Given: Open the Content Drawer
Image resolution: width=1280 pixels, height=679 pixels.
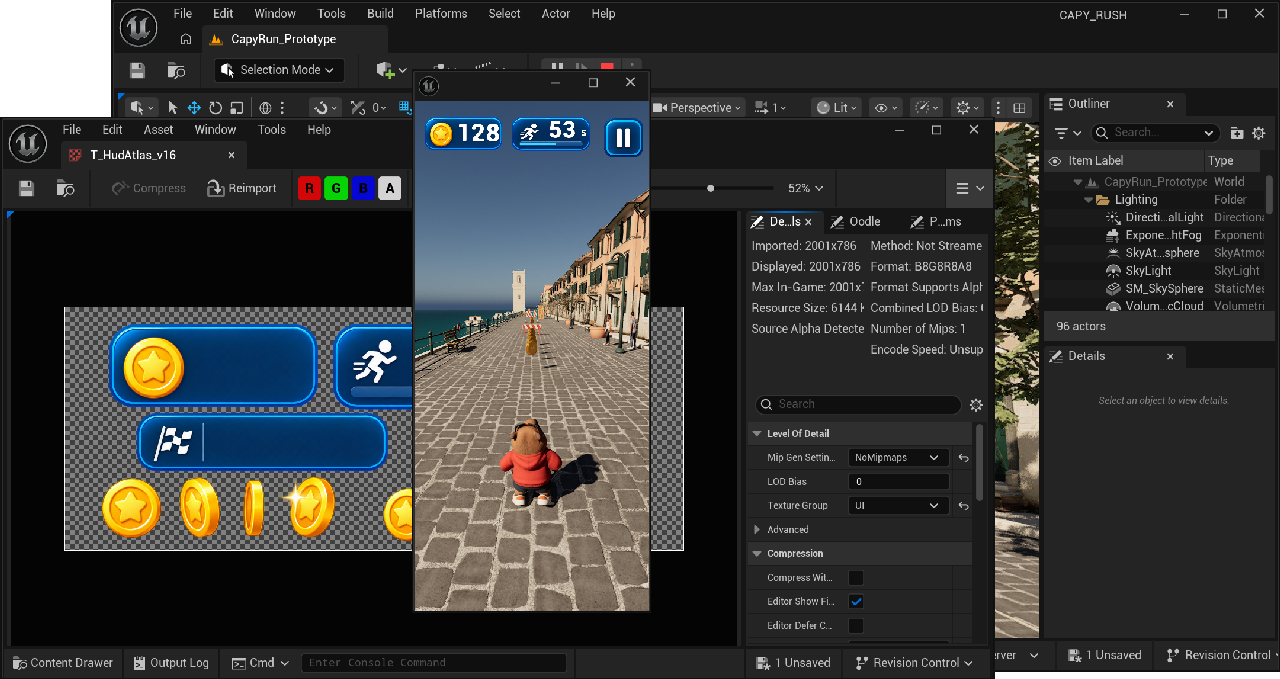Looking at the screenshot, I should click(62, 662).
